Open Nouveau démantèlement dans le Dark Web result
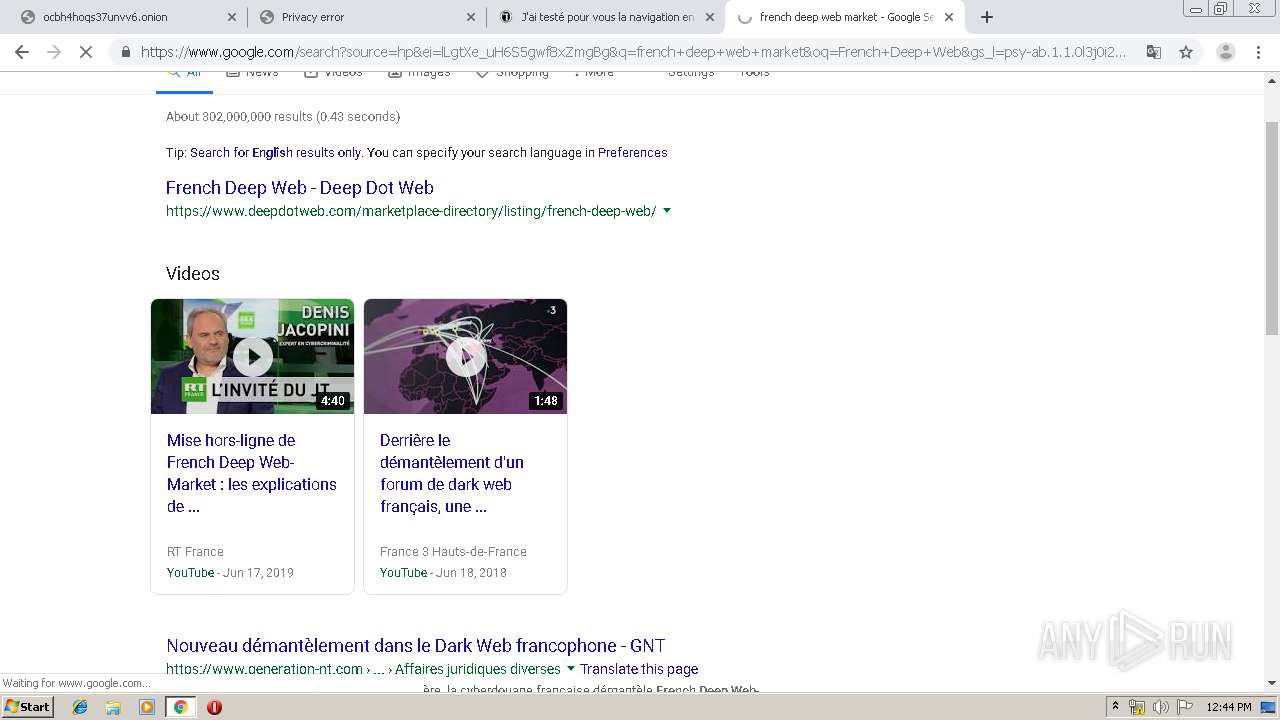The height and width of the screenshot is (720, 1280). pyautogui.click(x=416, y=646)
